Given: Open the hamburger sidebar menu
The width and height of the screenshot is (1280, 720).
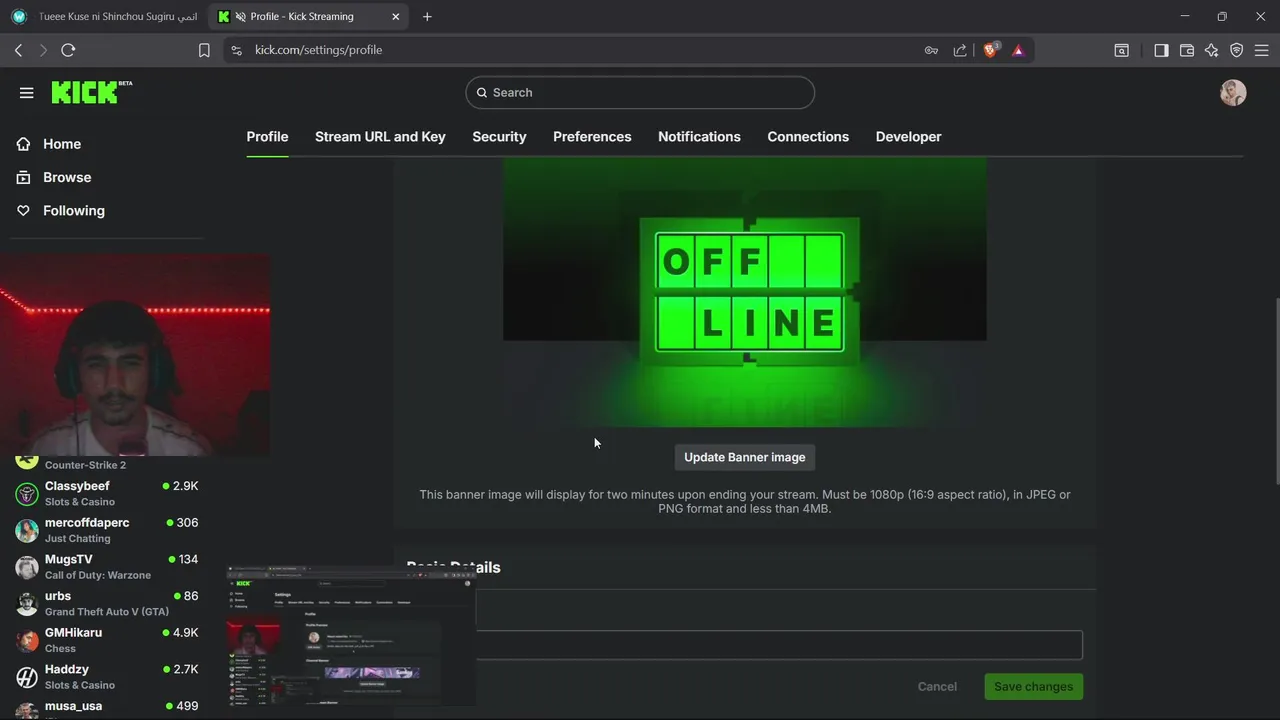Looking at the screenshot, I should click(27, 93).
